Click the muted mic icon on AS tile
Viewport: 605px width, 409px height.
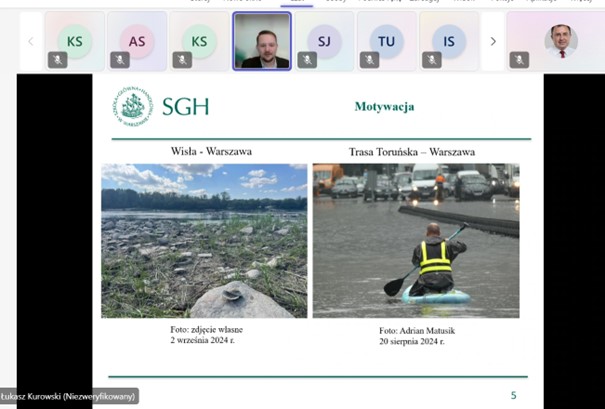pos(120,60)
